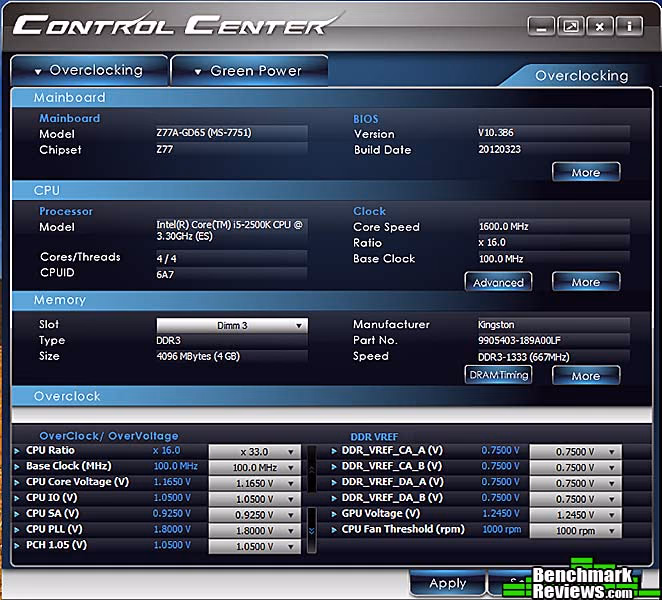Viewport: 662px width, 600px height.
Task: Click the Mainboard section header
Action: [331, 98]
